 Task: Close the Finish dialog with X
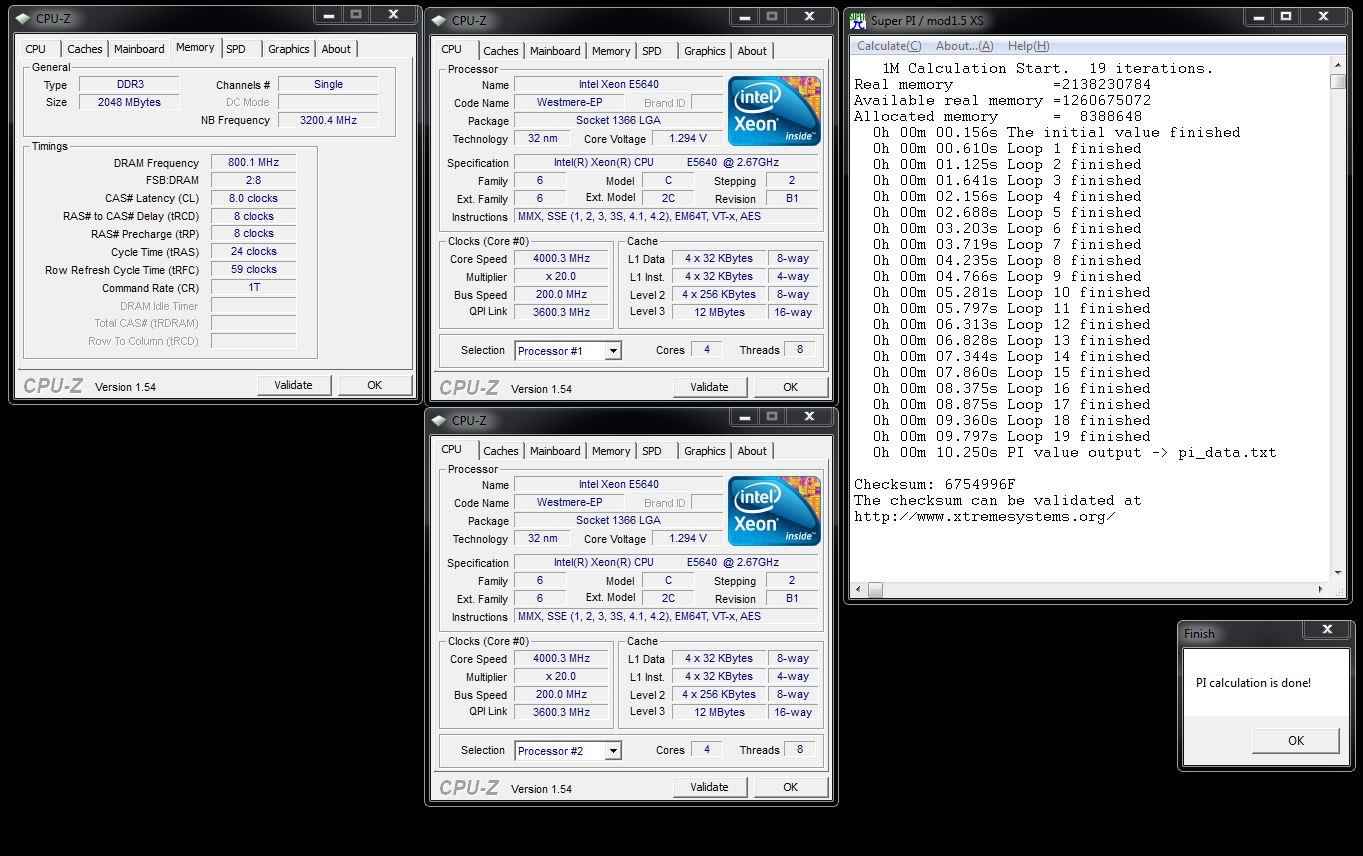pyautogui.click(x=1327, y=629)
